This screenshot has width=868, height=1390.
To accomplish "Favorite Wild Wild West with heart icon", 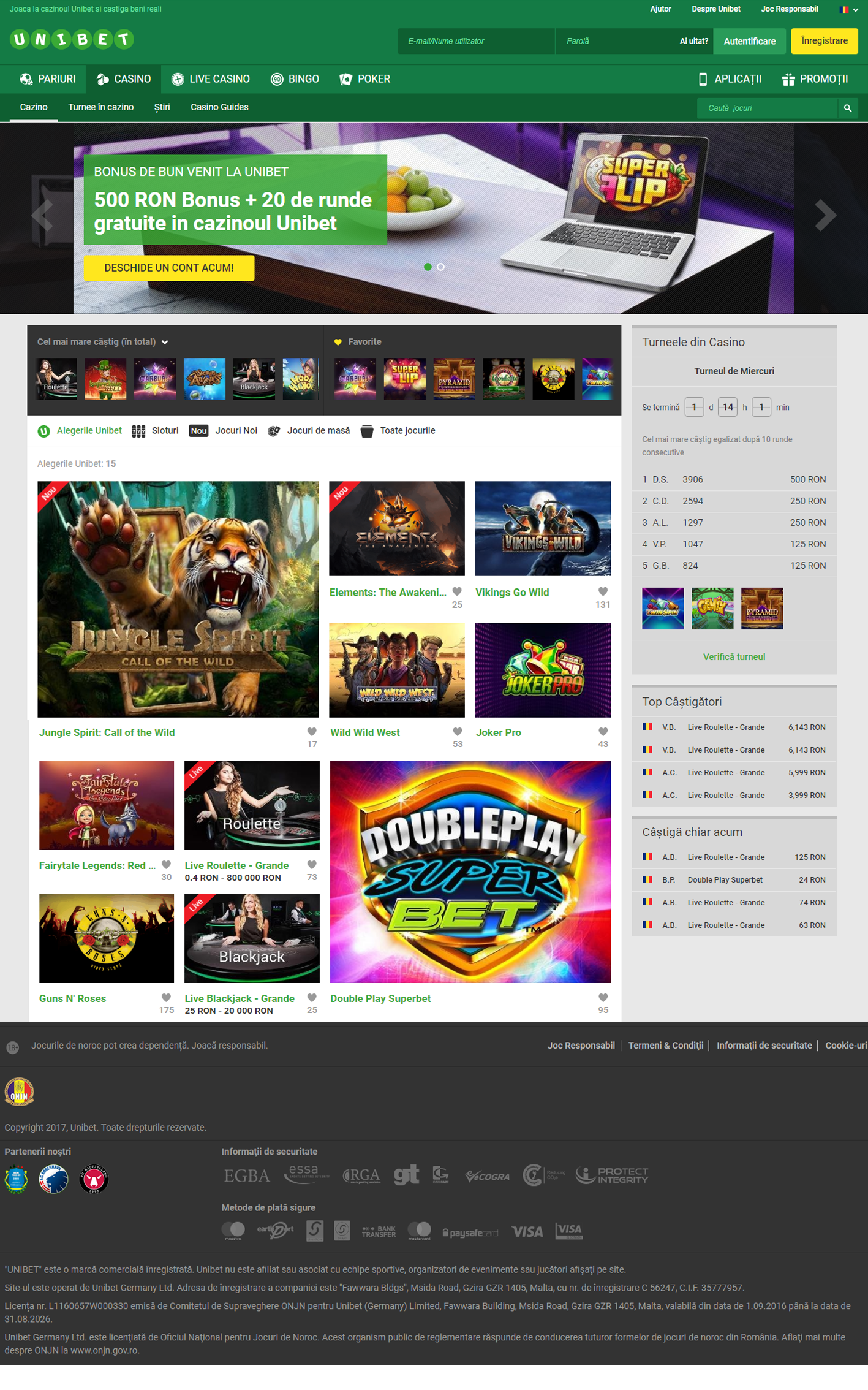I will coord(457,732).
